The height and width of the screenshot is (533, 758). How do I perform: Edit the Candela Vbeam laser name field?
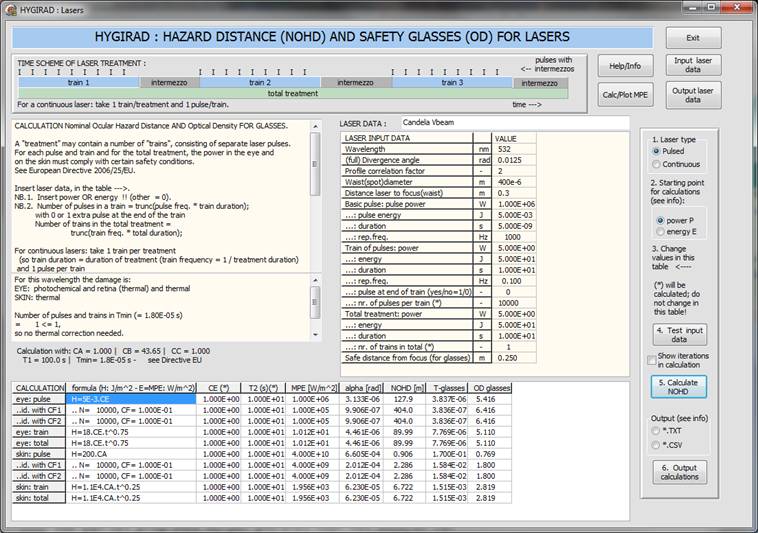[515, 123]
